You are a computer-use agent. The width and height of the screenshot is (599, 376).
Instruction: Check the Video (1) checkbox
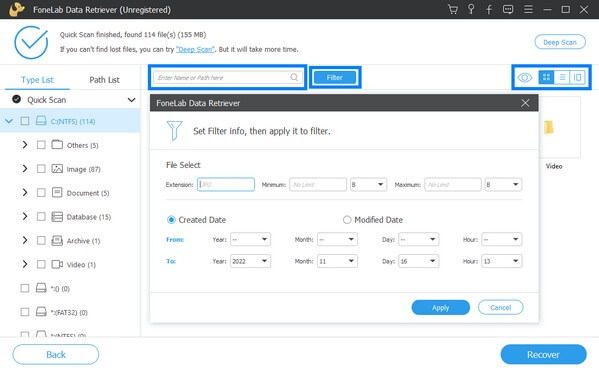41,264
